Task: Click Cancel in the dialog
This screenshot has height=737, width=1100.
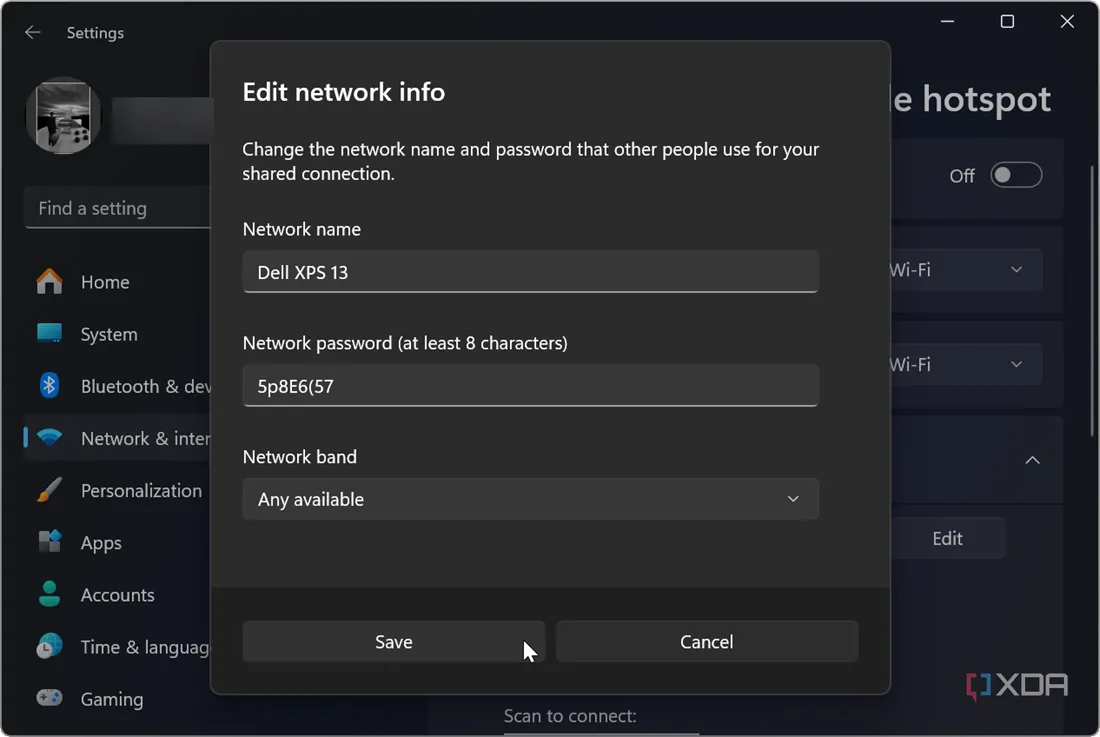Action: pos(707,642)
